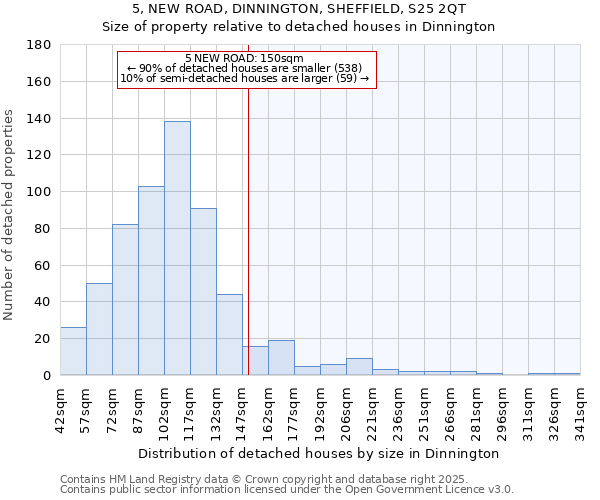Image resolution: width=600 pixels, height=500 pixels.
Task: Click the x-axis tick label 72sqm
Action: point(112,411)
